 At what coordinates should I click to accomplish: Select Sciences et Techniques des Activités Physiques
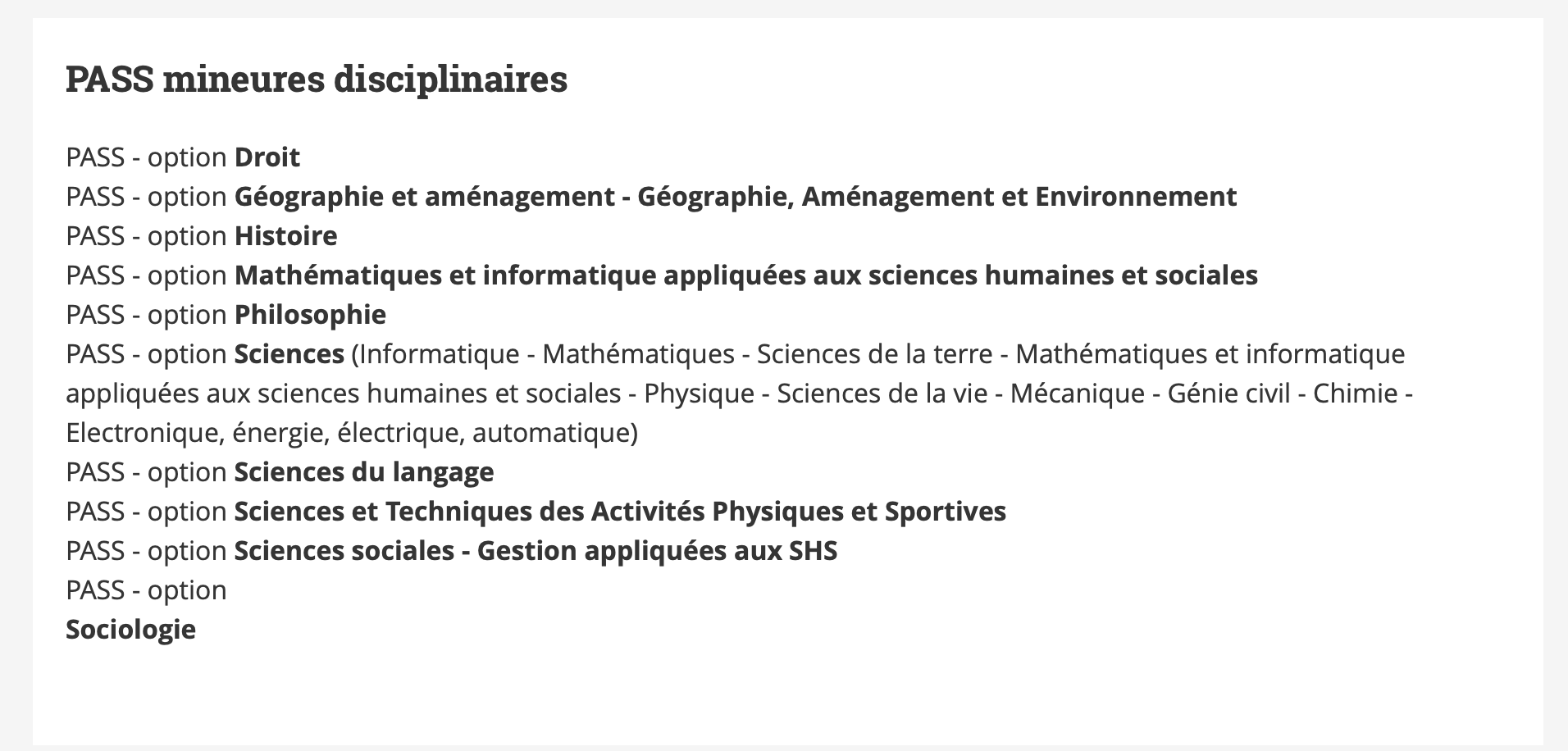pos(620,512)
